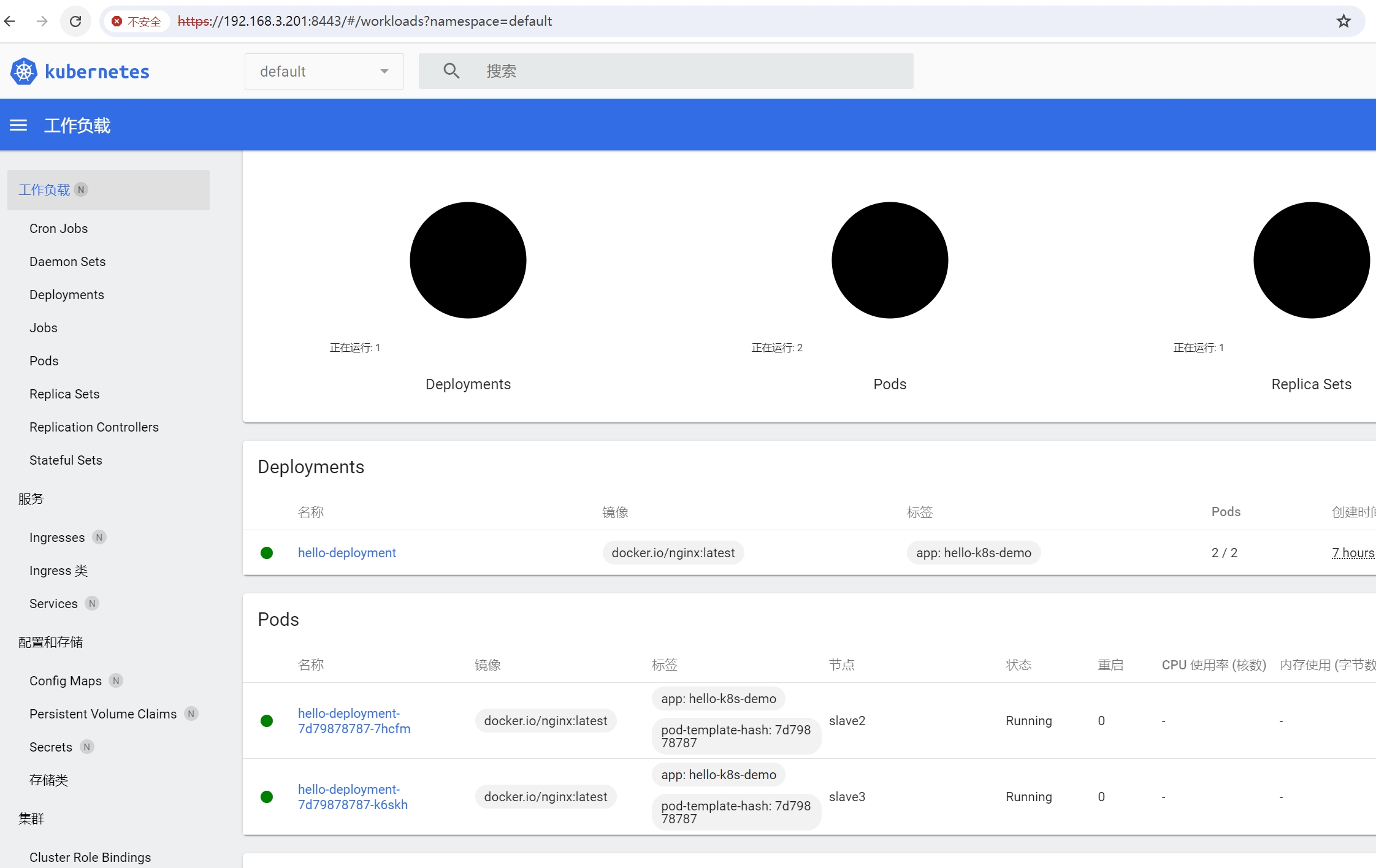The image size is (1376, 868).
Task: Open Pods in the sidebar
Action: (x=44, y=361)
